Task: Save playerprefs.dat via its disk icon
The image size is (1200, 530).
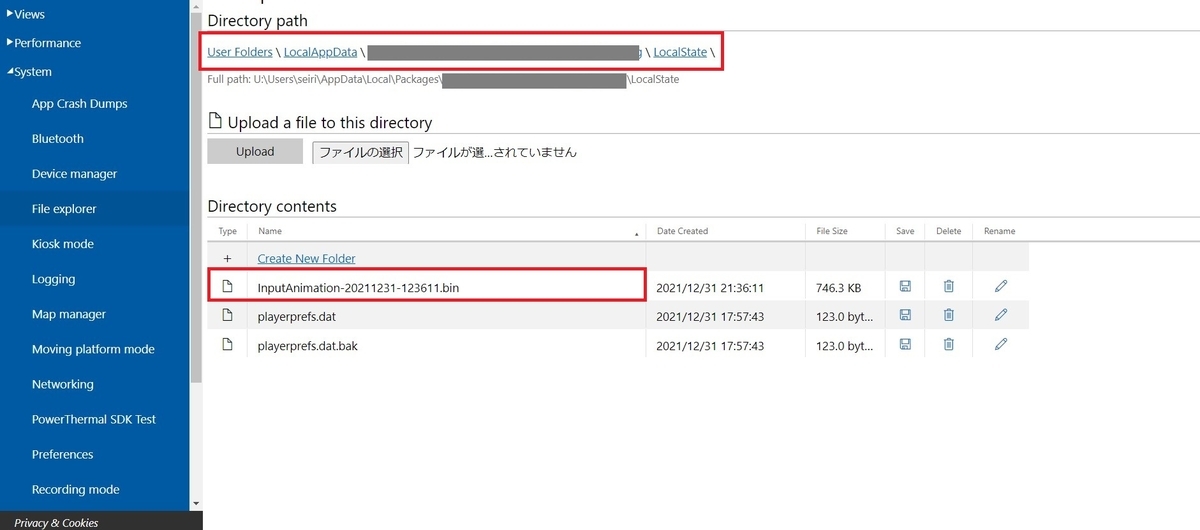Action: click(905, 315)
